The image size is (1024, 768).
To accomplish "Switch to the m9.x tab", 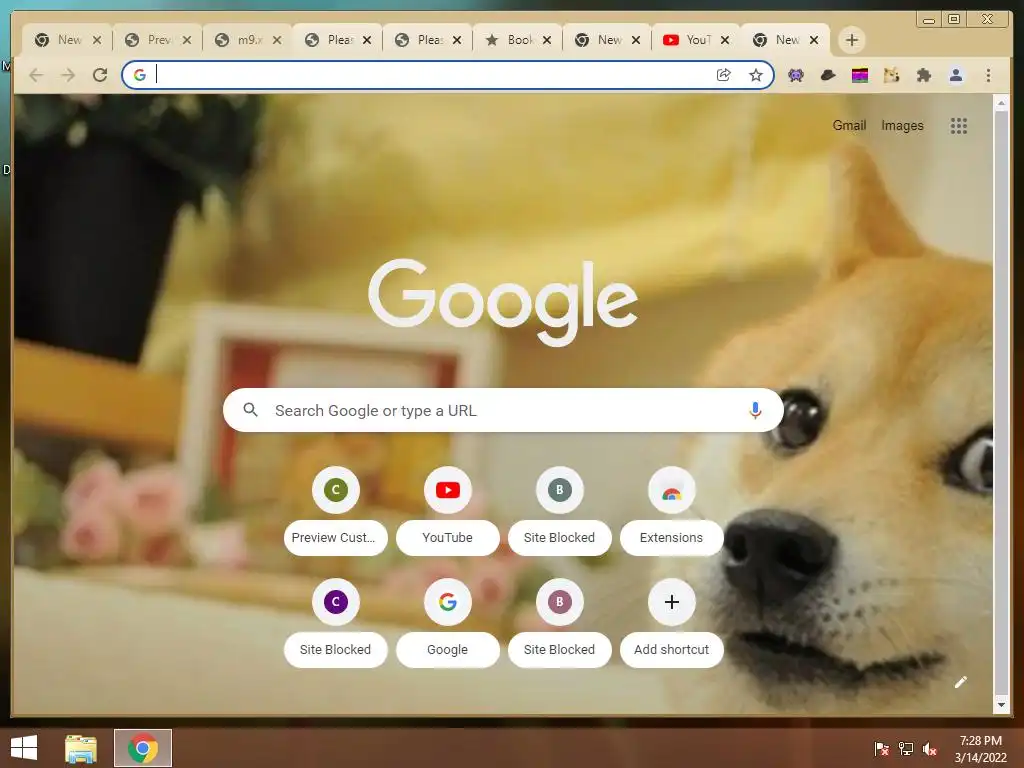I will coord(247,40).
